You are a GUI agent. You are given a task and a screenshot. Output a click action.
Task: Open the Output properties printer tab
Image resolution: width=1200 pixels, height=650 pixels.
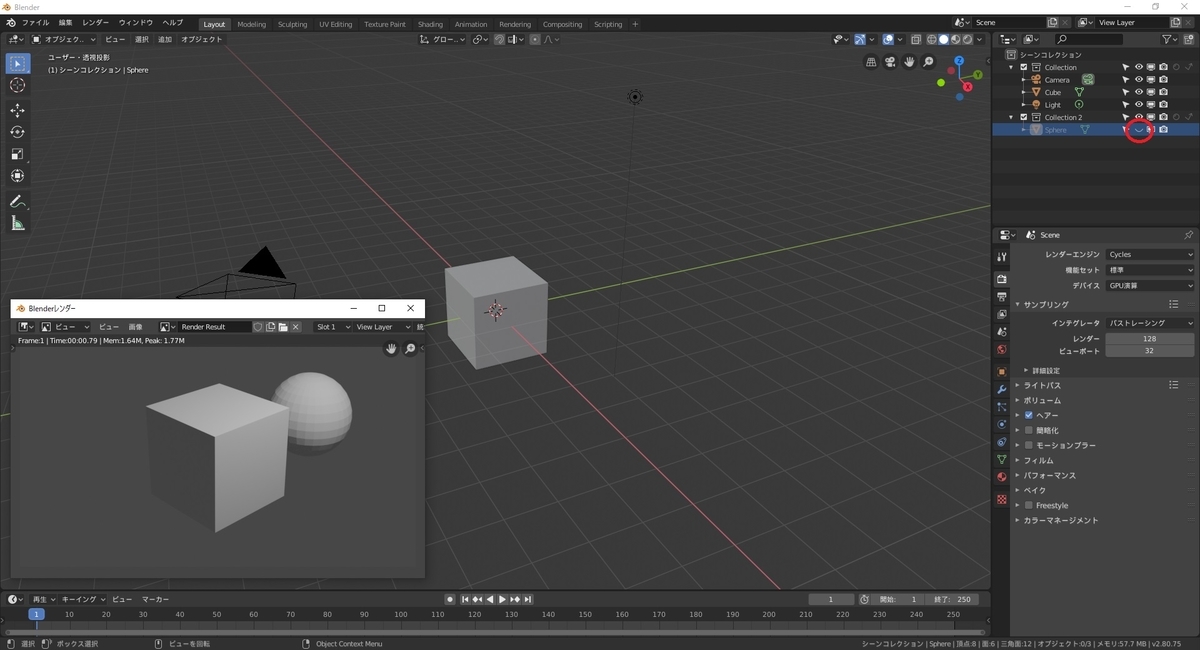[1002, 297]
